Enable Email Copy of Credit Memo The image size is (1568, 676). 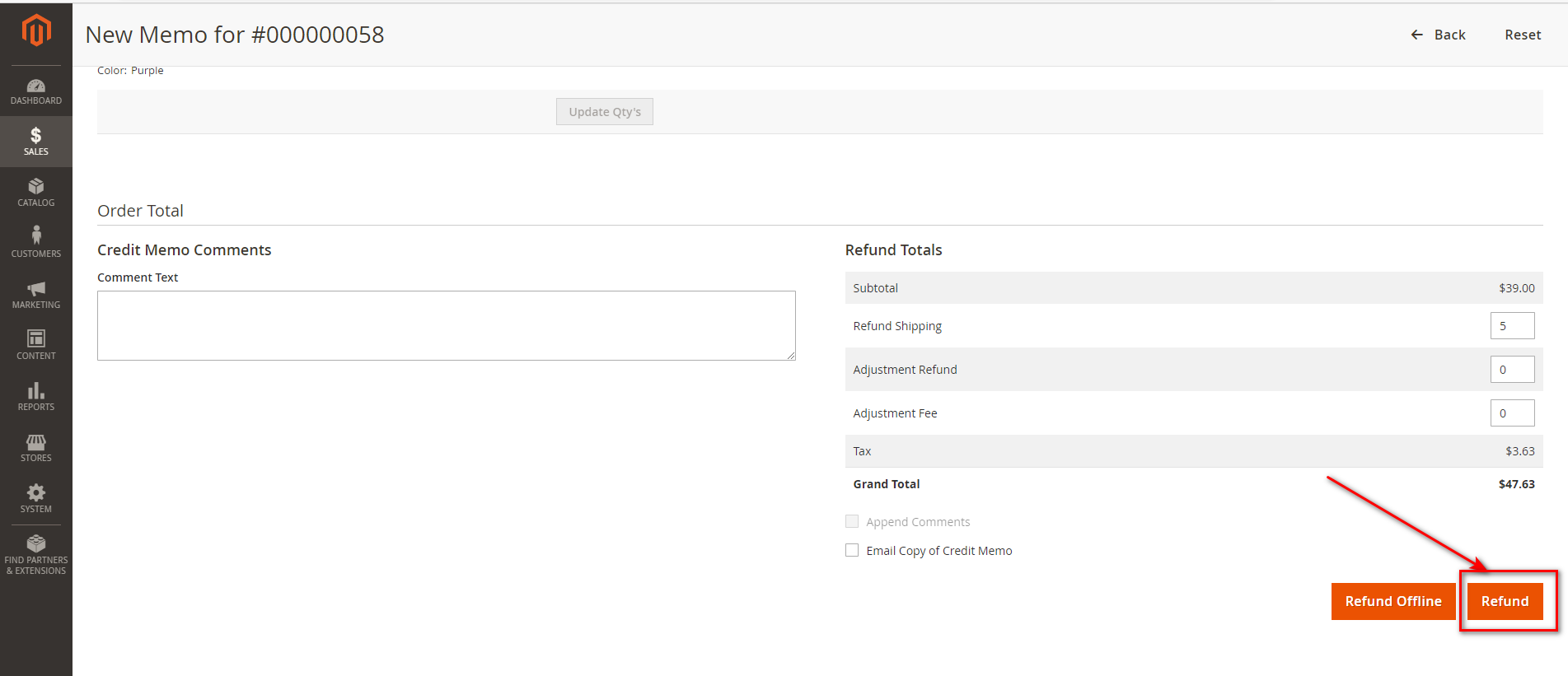click(x=852, y=550)
